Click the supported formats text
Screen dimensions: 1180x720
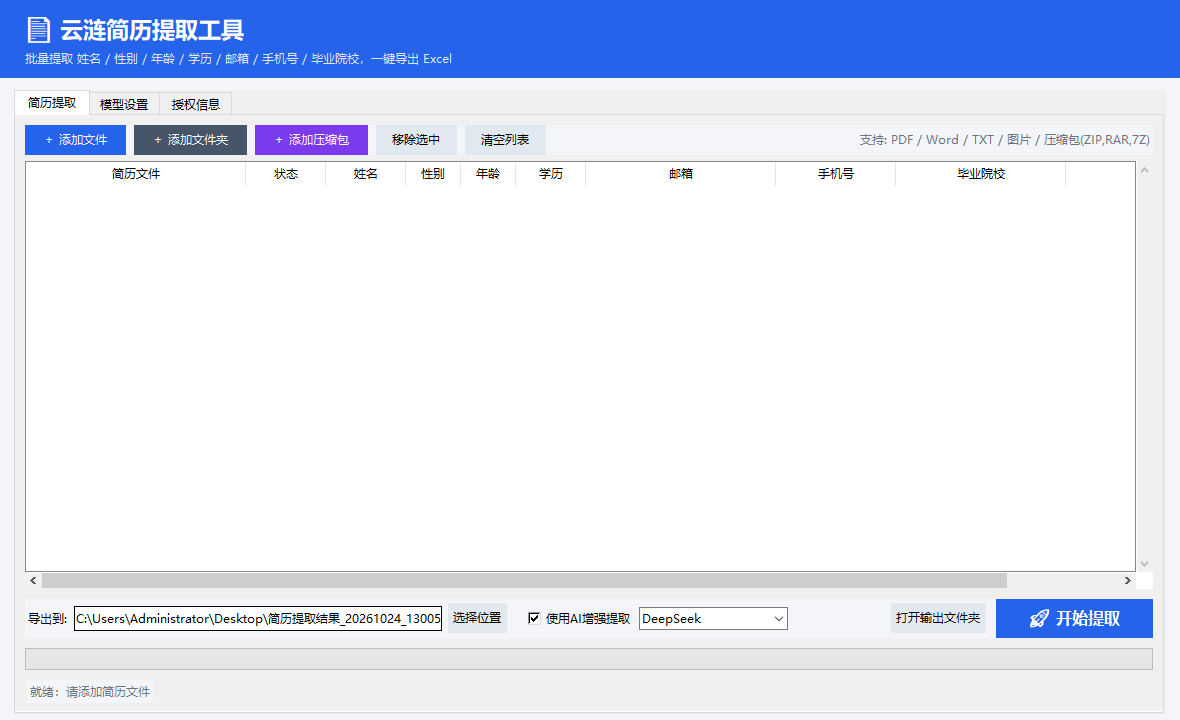click(1005, 140)
